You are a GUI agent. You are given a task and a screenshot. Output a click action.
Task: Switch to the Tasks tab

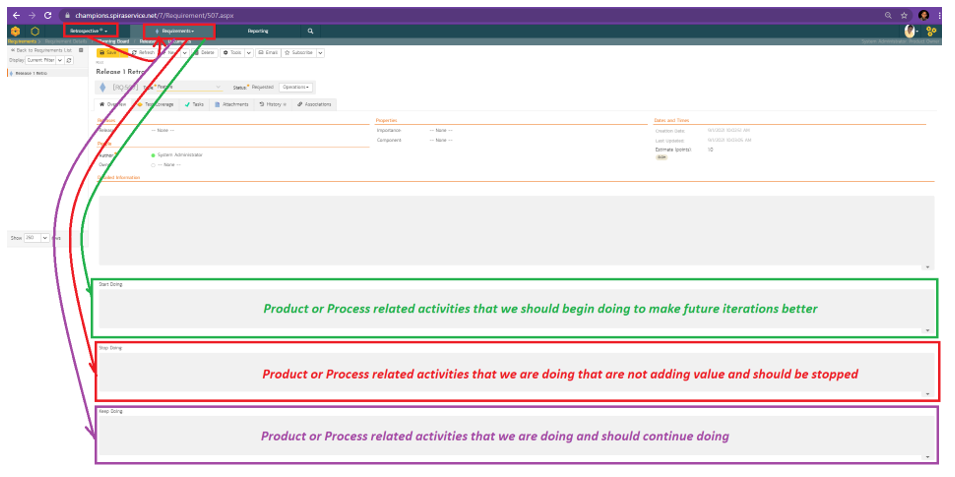coord(194,104)
